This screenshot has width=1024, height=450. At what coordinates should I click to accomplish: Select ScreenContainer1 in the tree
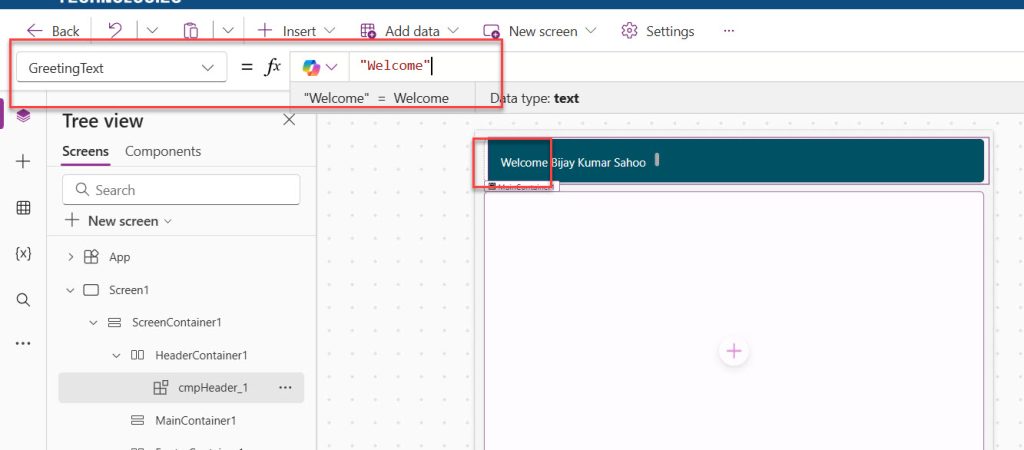177,323
